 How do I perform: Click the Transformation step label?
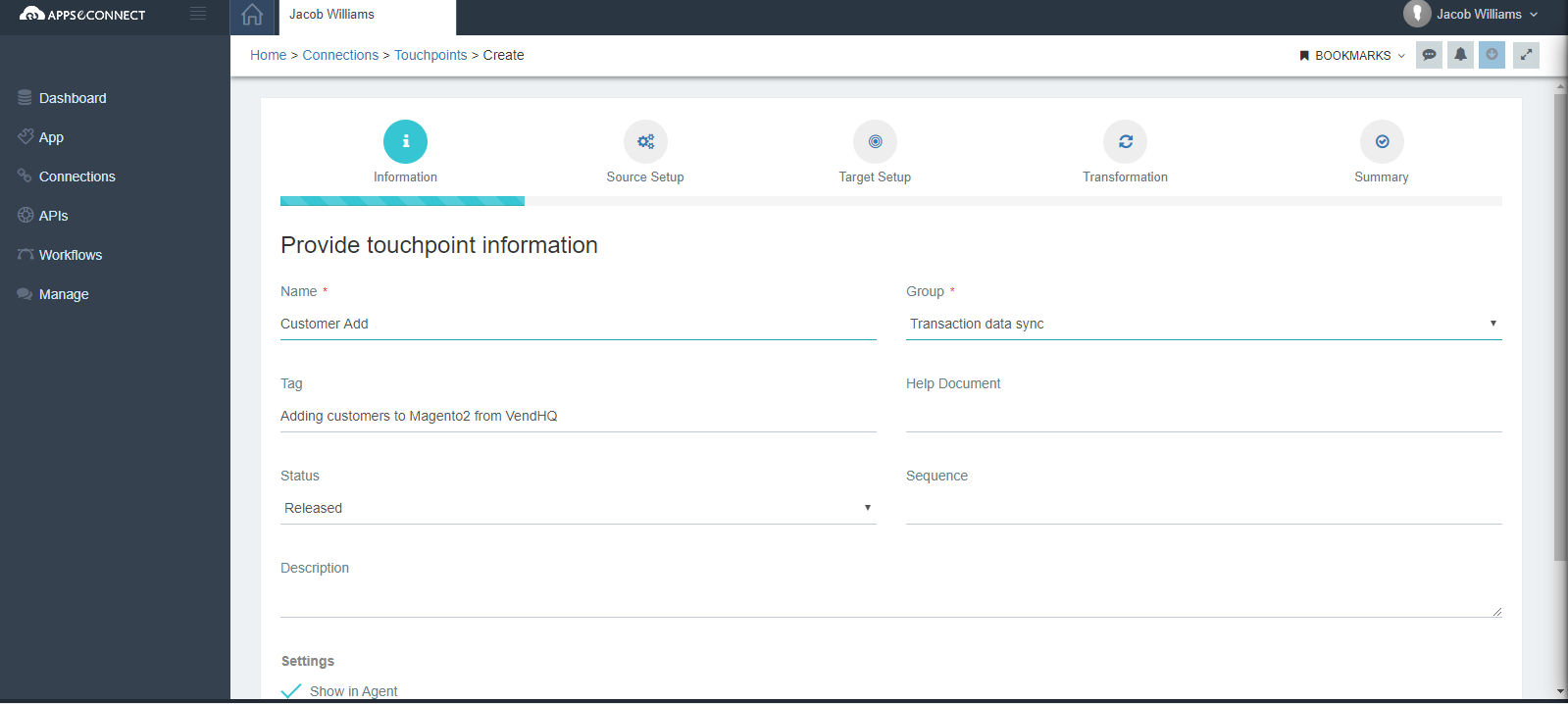click(x=1125, y=176)
